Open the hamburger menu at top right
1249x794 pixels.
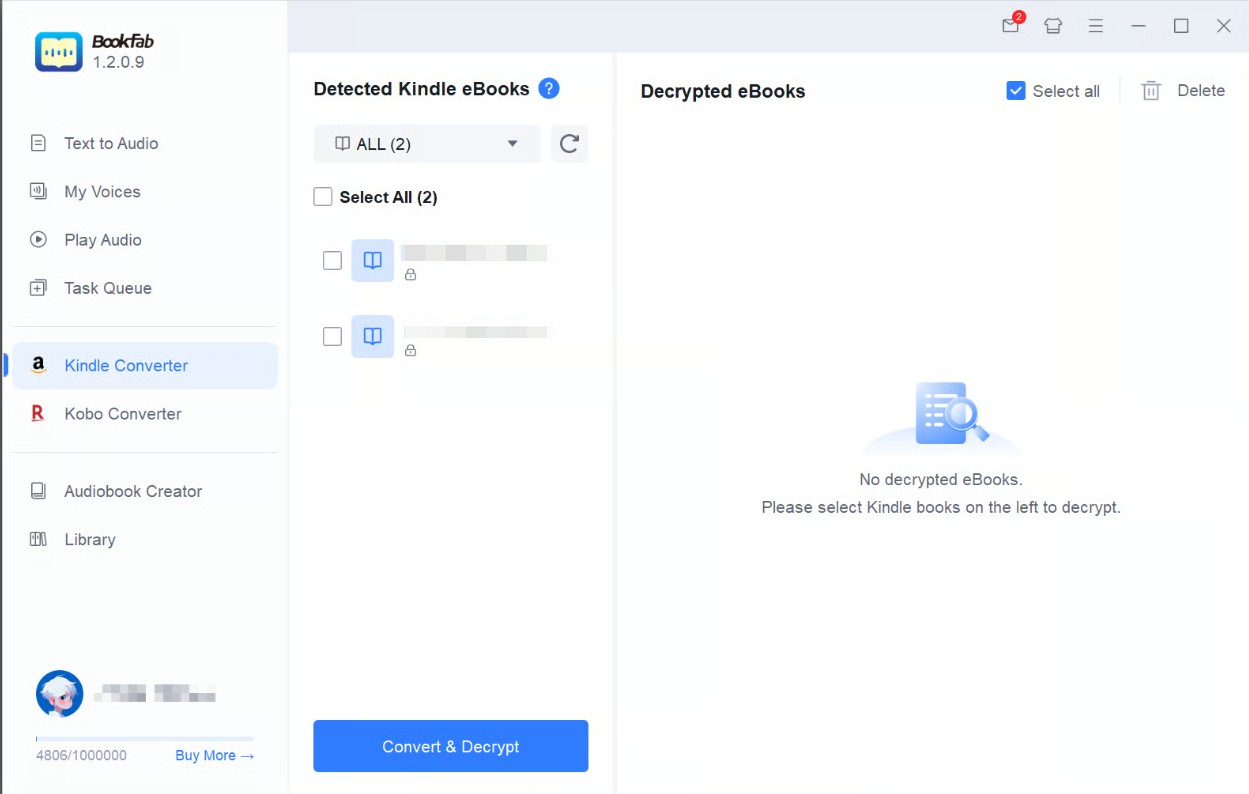[x=1096, y=27]
